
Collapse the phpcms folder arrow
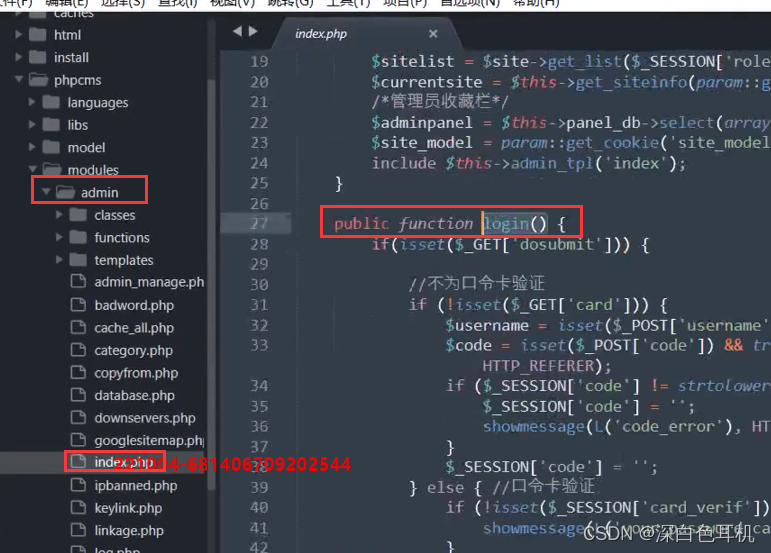[x=19, y=79]
